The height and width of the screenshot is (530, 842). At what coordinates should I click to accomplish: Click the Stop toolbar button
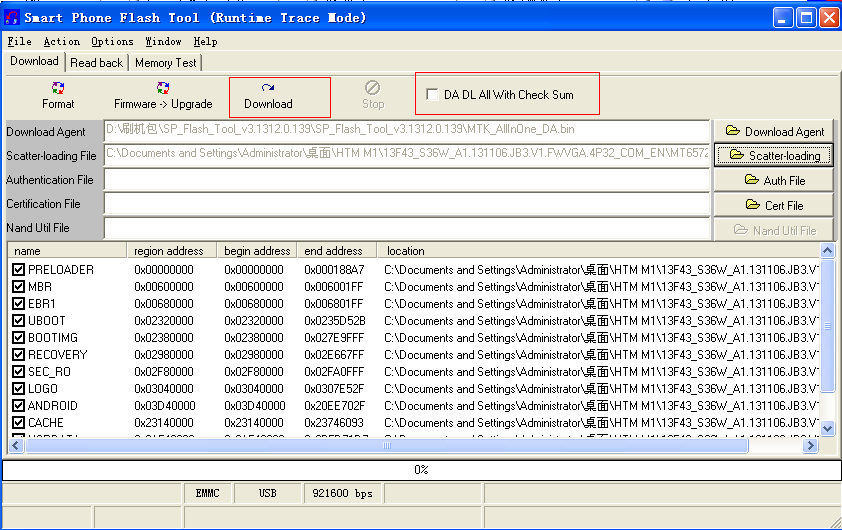373,96
